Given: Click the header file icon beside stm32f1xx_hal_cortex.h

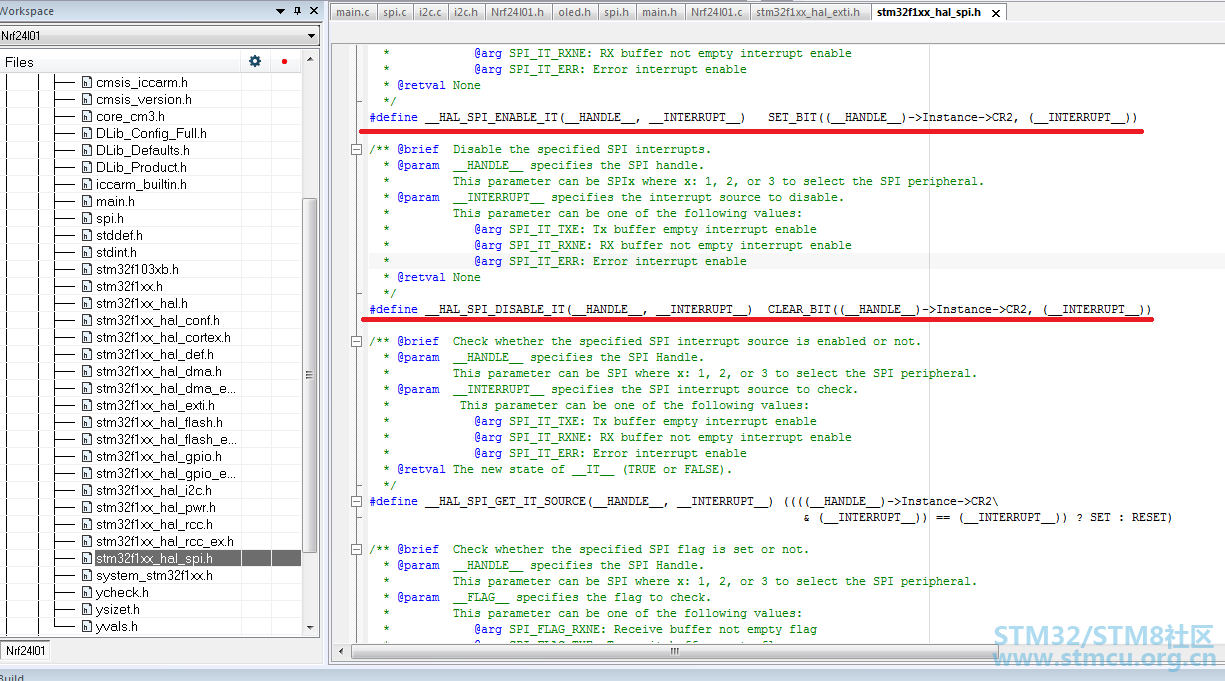Looking at the screenshot, I should point(87,337).
